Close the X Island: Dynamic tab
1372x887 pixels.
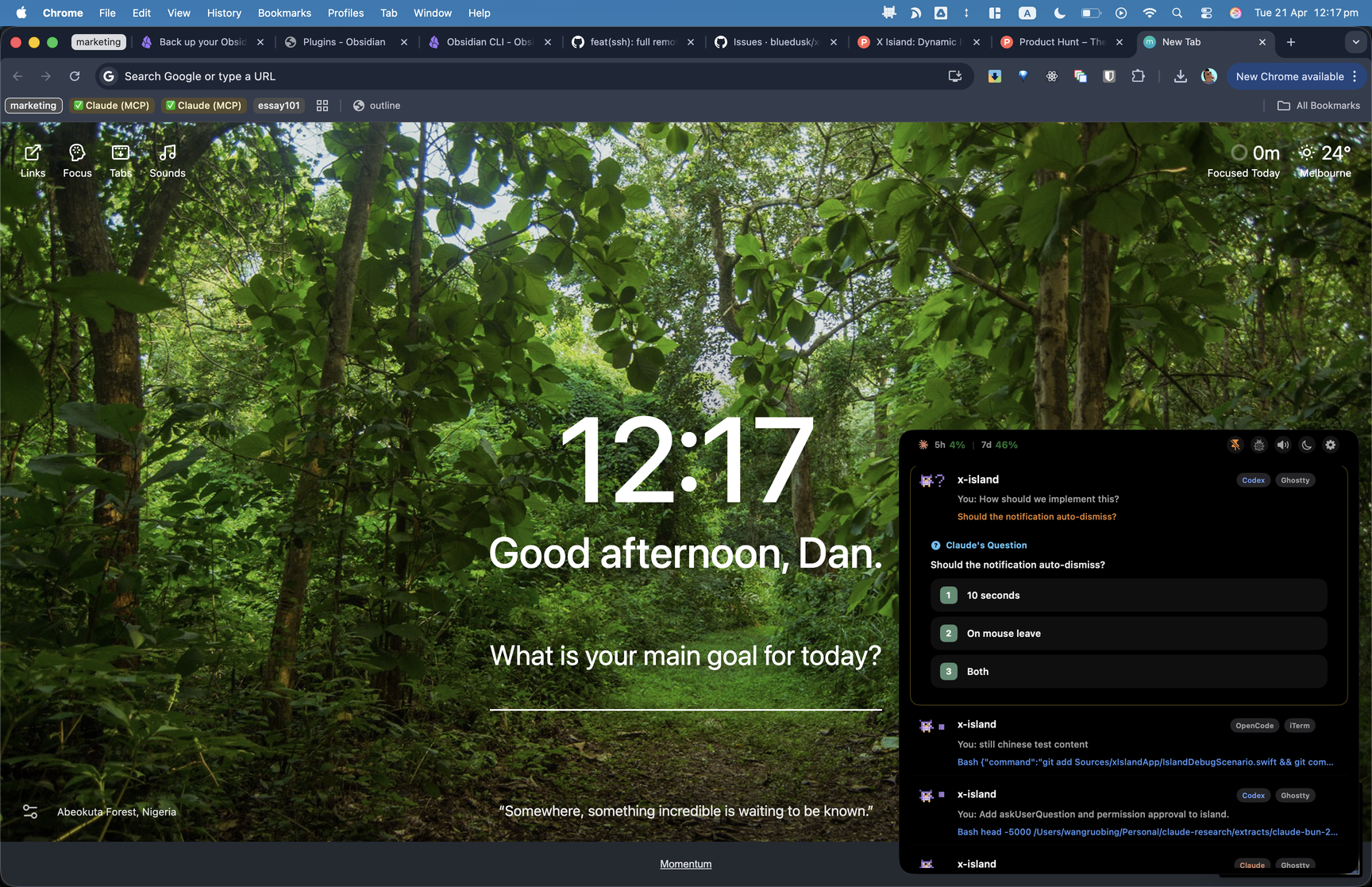pos(977,42)
